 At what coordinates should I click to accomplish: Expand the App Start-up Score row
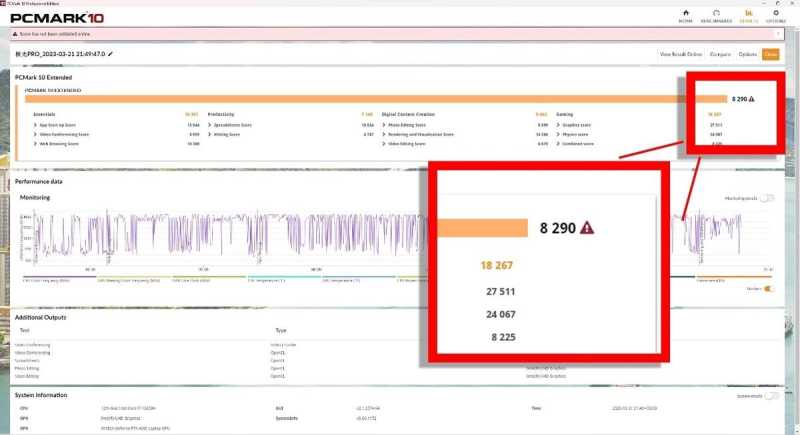[37, 124]
